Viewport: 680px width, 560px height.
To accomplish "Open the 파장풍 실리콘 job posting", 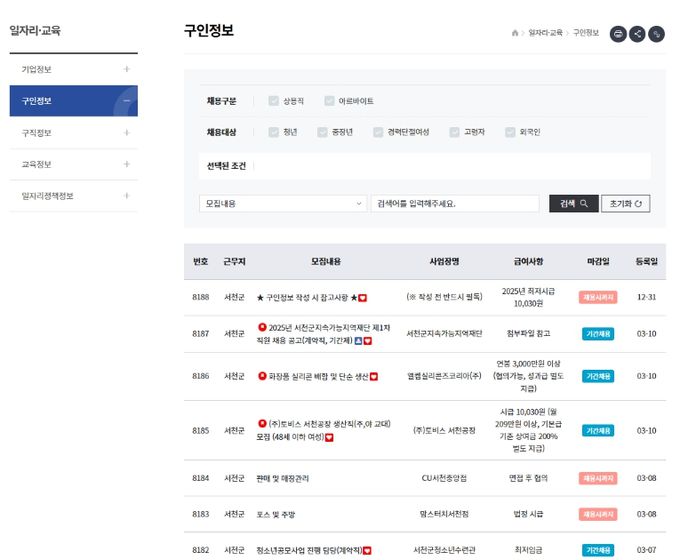I will 315,376.
